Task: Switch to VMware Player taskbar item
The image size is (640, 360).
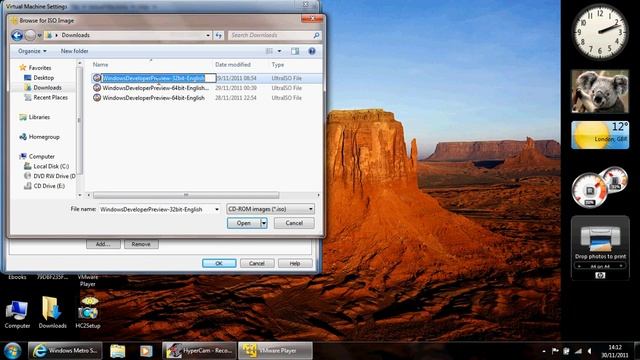Action: tap(275, 351)
